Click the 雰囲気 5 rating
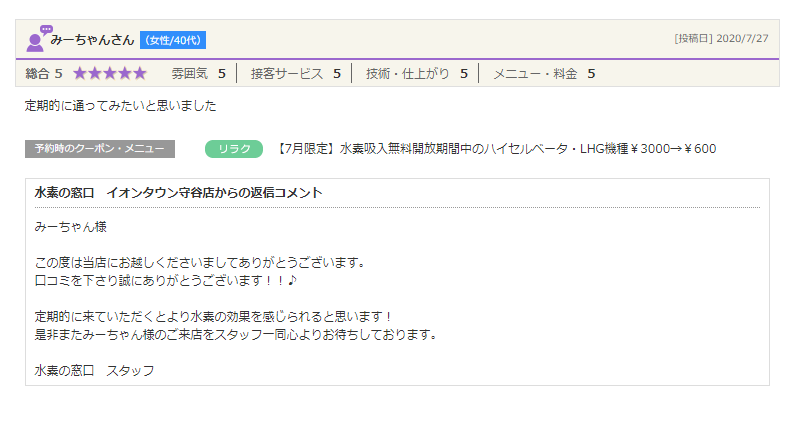 pos(197,73)
